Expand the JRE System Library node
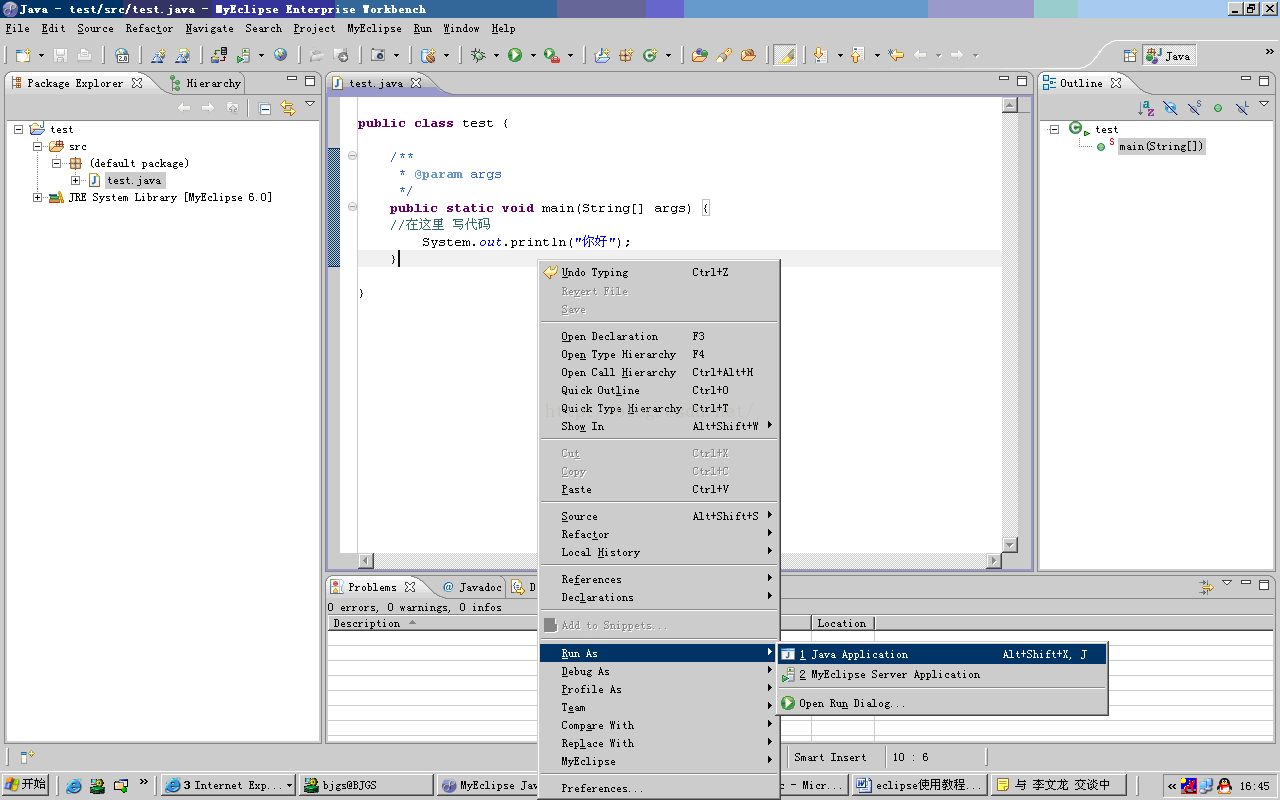This screenshot has height=800, width=1280. tap(38, 197)
